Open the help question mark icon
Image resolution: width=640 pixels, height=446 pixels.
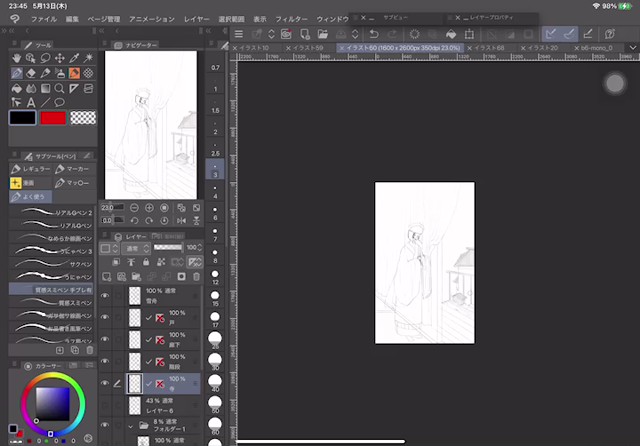[610, 34]
